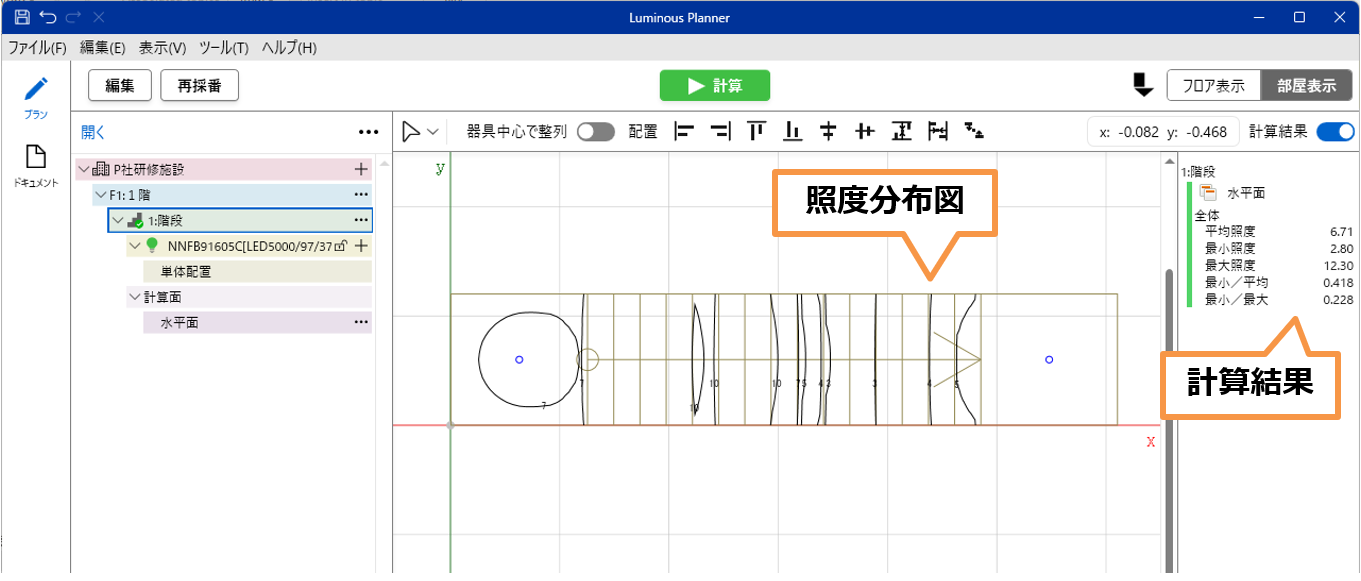The image size is (1361, 581).
Task: Click the align top edges icon
Action: click(x=756, y=131)
